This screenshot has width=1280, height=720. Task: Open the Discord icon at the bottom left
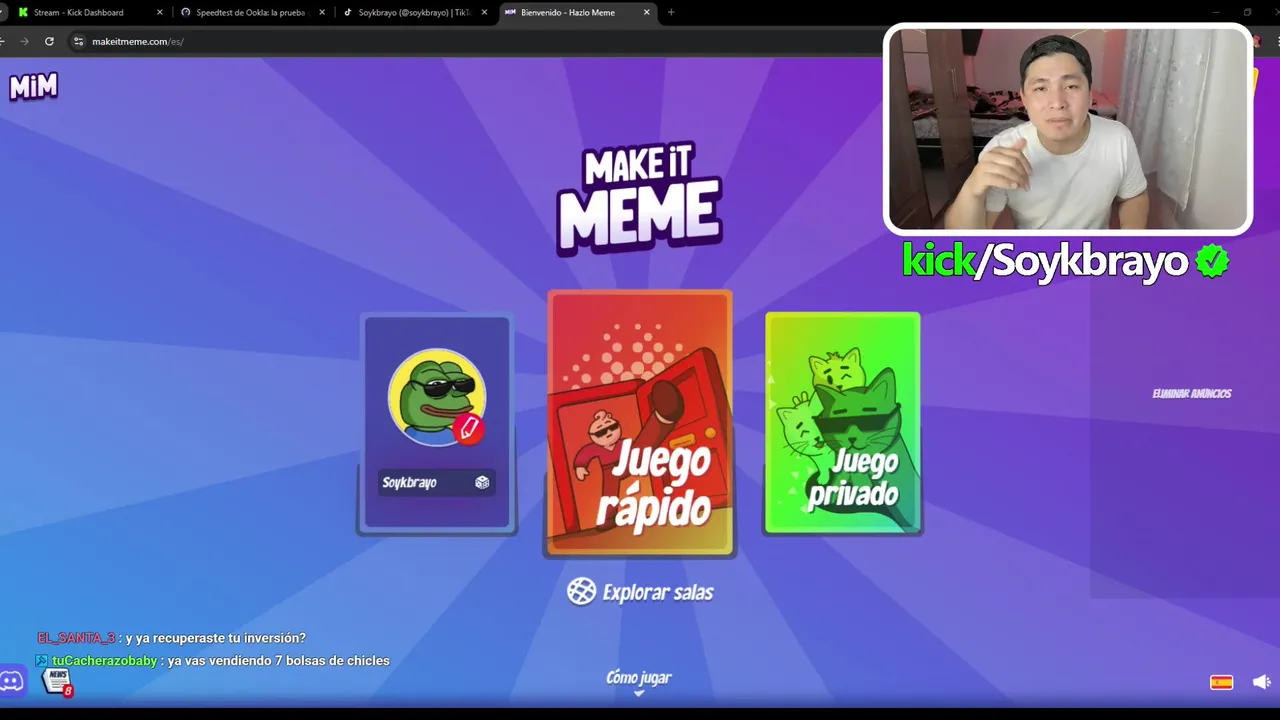click(x=12, y=682)
